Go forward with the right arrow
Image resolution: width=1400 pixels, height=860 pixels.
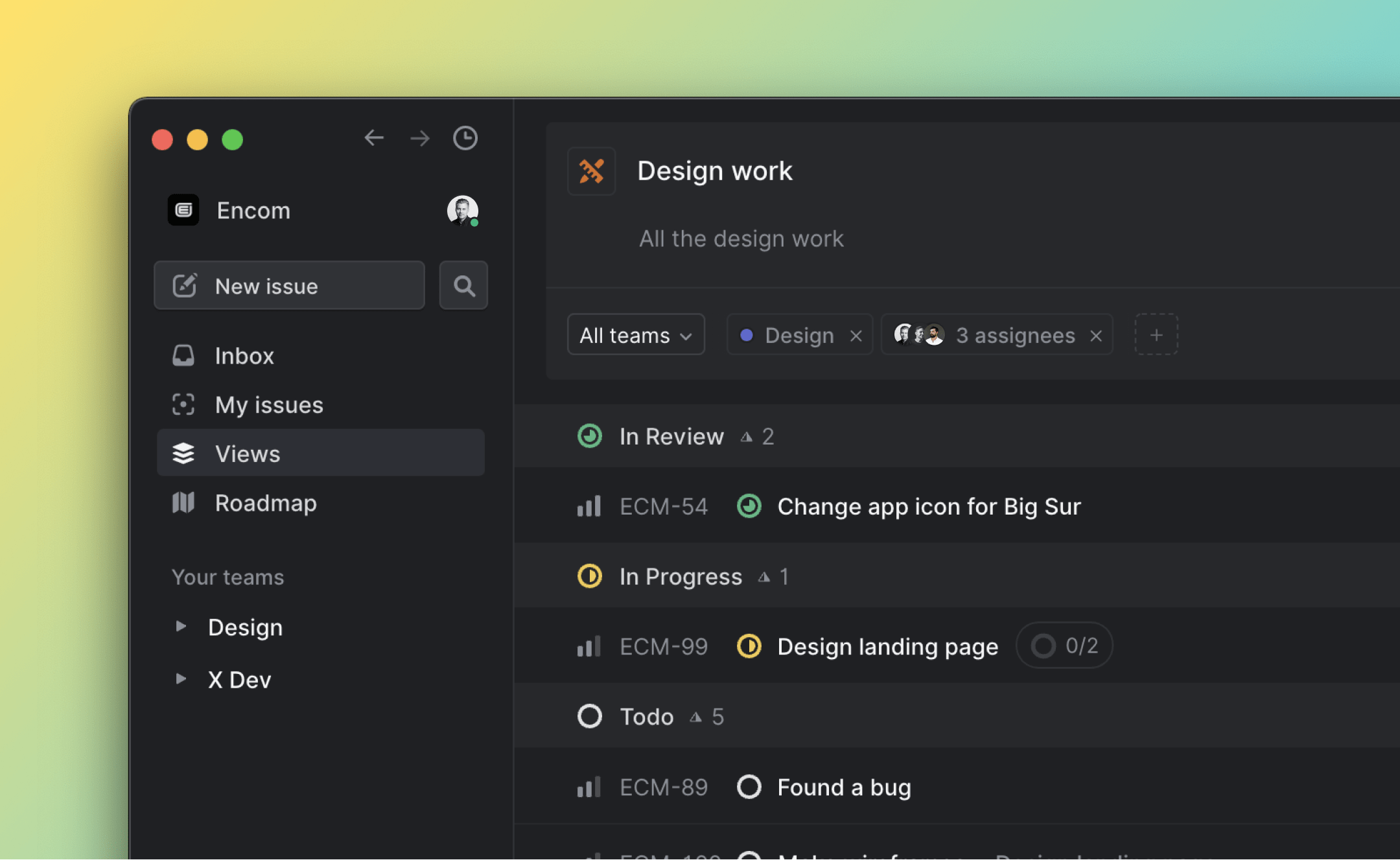(x=420, y=138)
